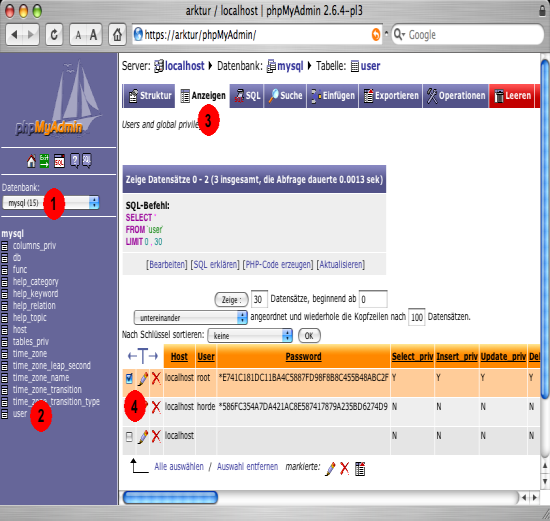Open the untereinander display mode dropdown
This screenshot has width=550, height=521.
(x=190, y=318)
